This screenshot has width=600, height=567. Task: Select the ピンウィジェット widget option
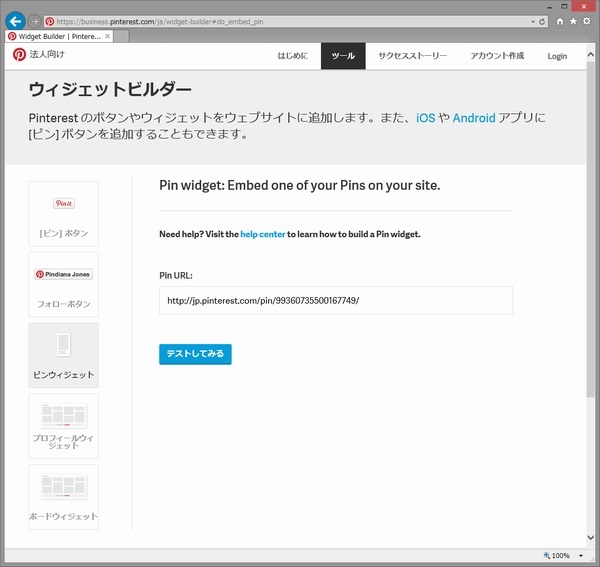[64, 355]
